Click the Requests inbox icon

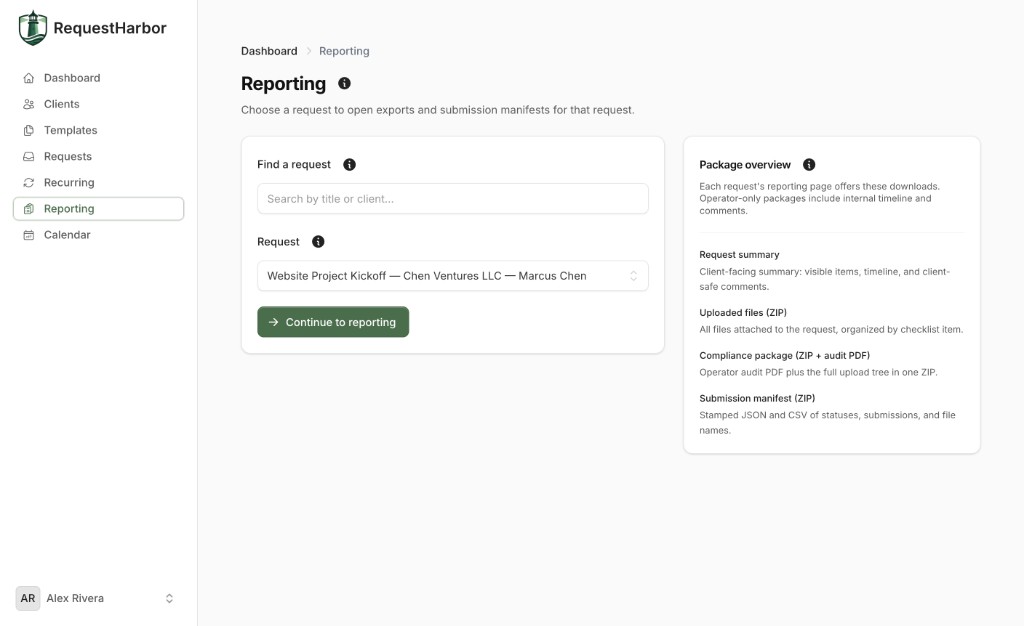point(29,156)
